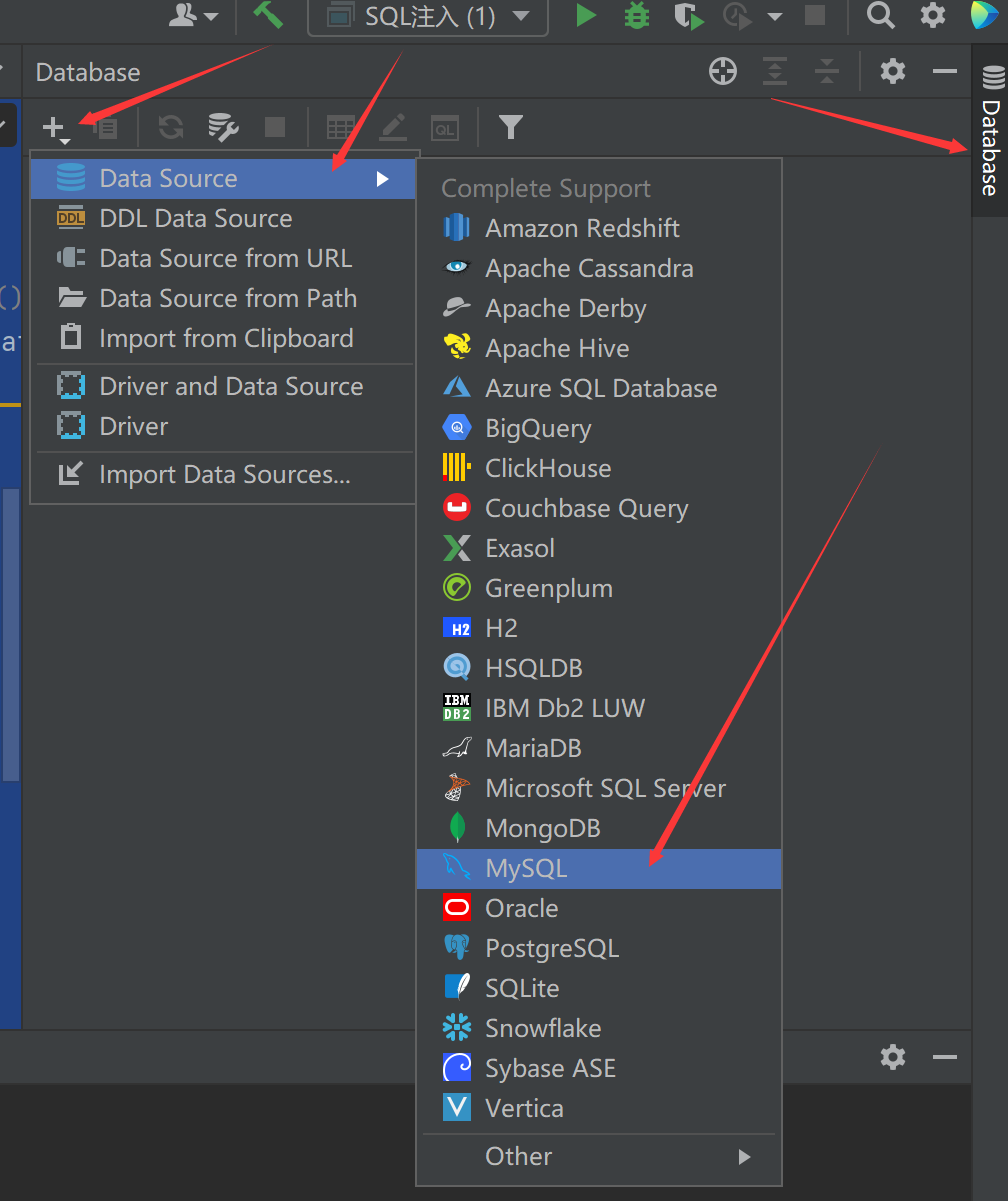Select the Data Source menu item
This screenshot has height=1201, width=1008.
click(x=223, y=179)
